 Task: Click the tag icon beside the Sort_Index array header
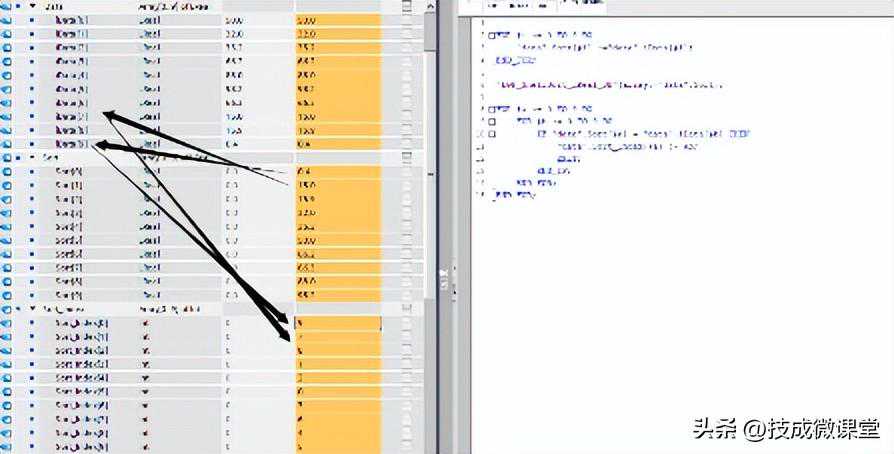[7, 310]
